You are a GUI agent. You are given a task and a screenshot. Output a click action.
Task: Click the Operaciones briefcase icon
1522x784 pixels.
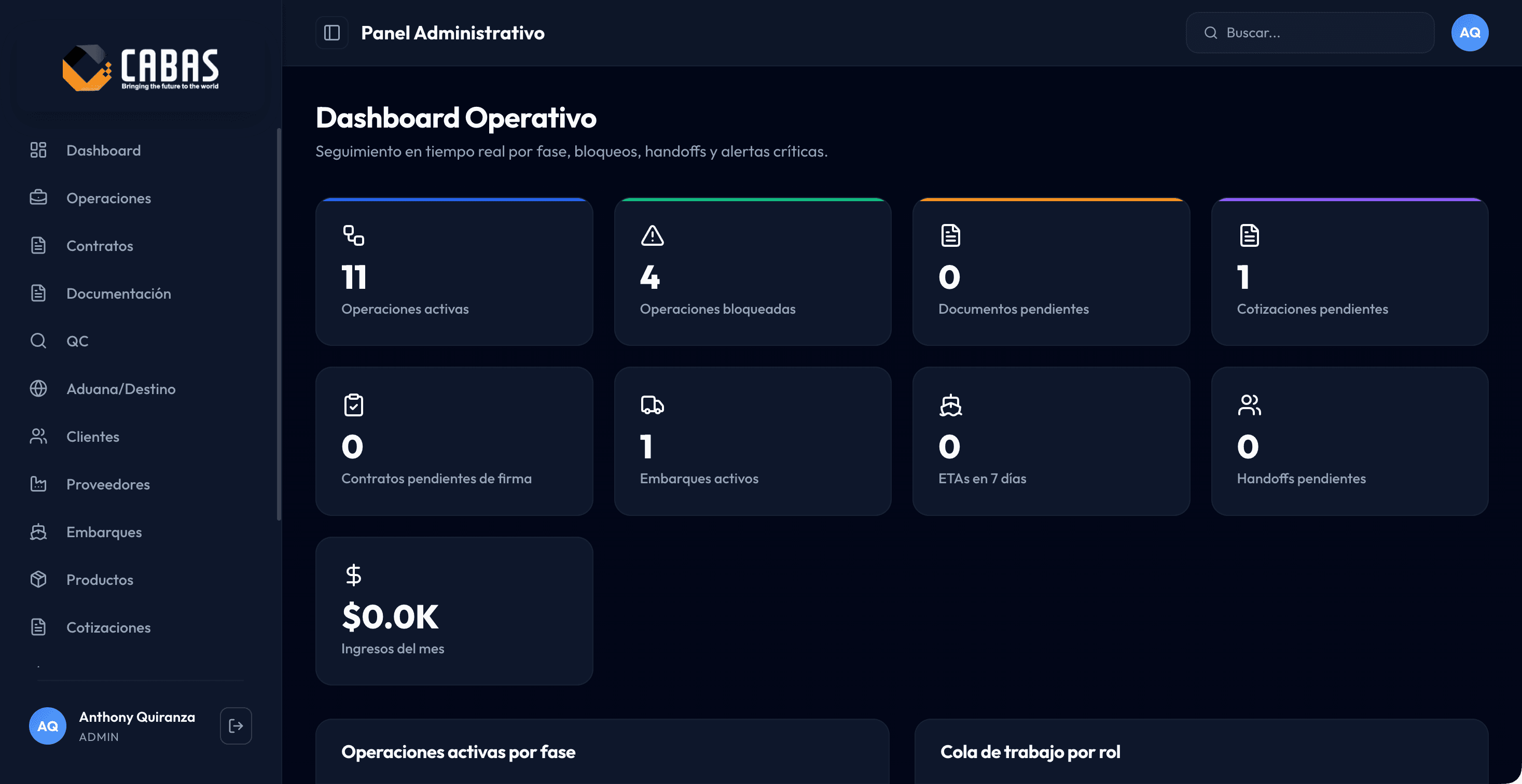38,198
